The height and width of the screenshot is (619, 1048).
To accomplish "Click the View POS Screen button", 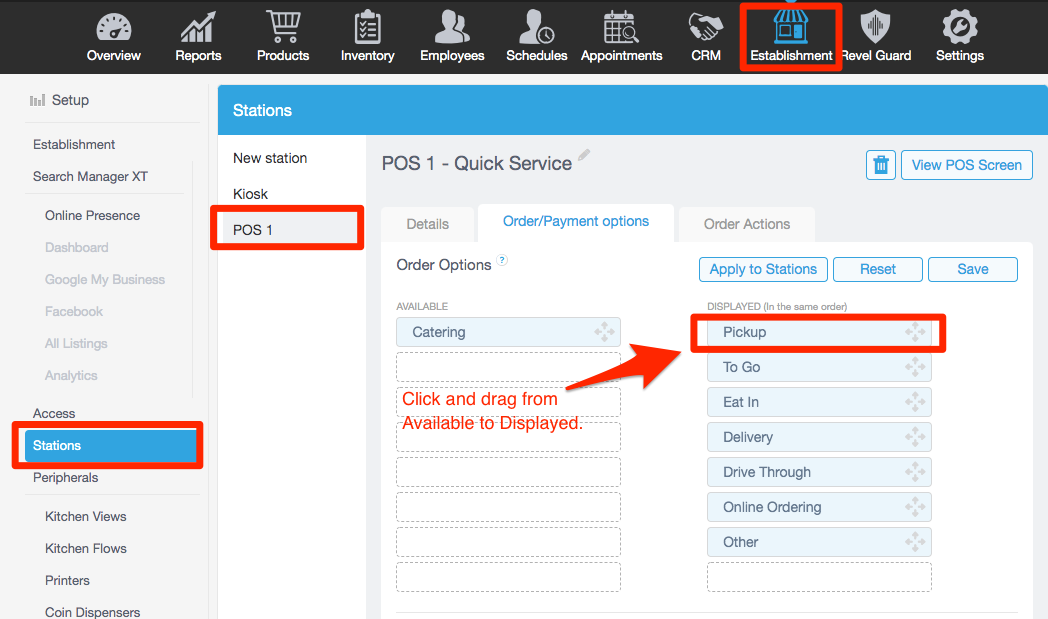I will 966,165.
